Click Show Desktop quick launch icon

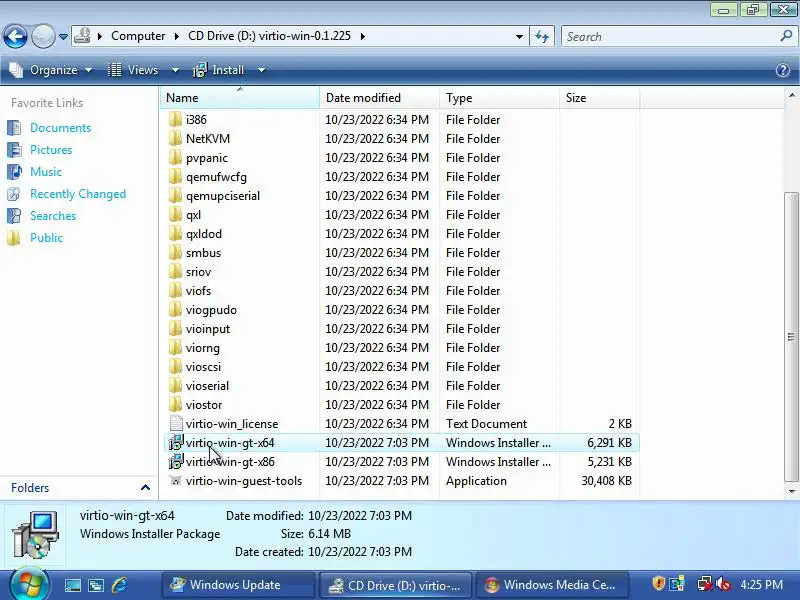[x=72, y=585]
